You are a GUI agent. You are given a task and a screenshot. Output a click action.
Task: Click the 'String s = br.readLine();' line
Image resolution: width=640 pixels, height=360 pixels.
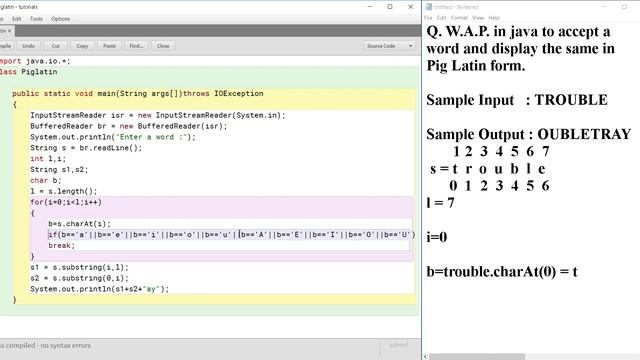[x=86, y=148]
